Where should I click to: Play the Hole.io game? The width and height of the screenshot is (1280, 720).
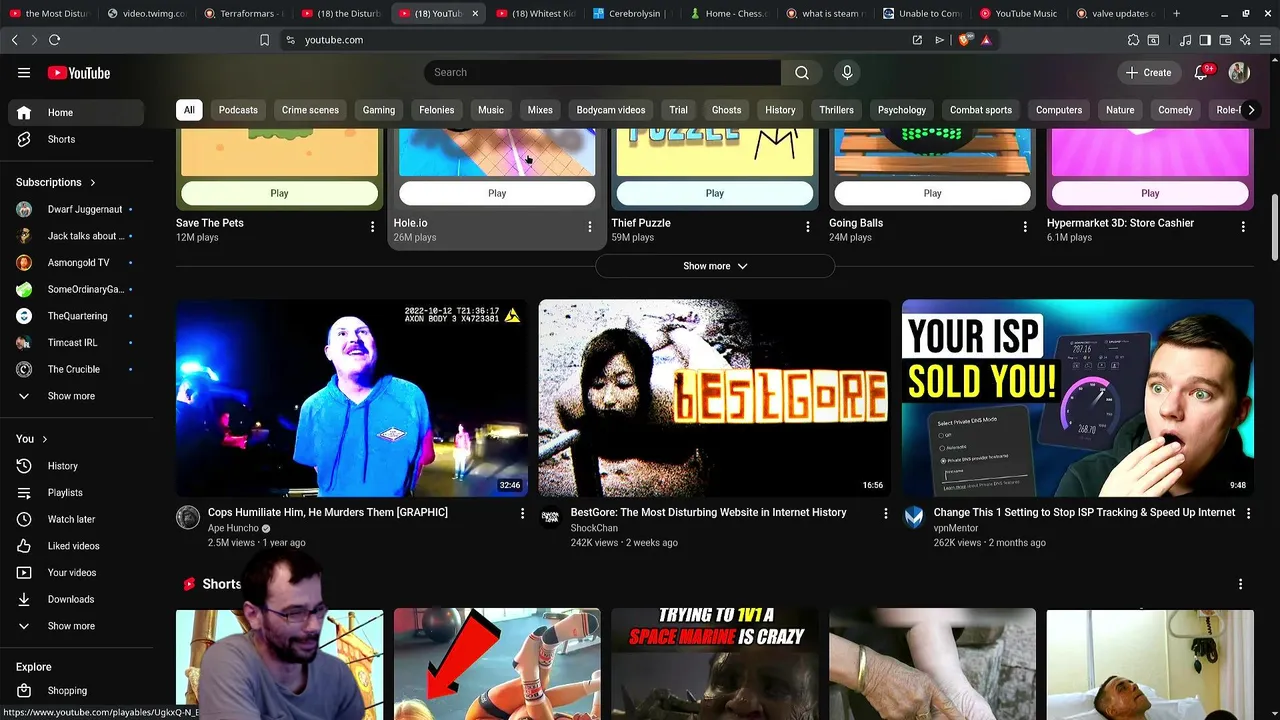tap(497, 193)
